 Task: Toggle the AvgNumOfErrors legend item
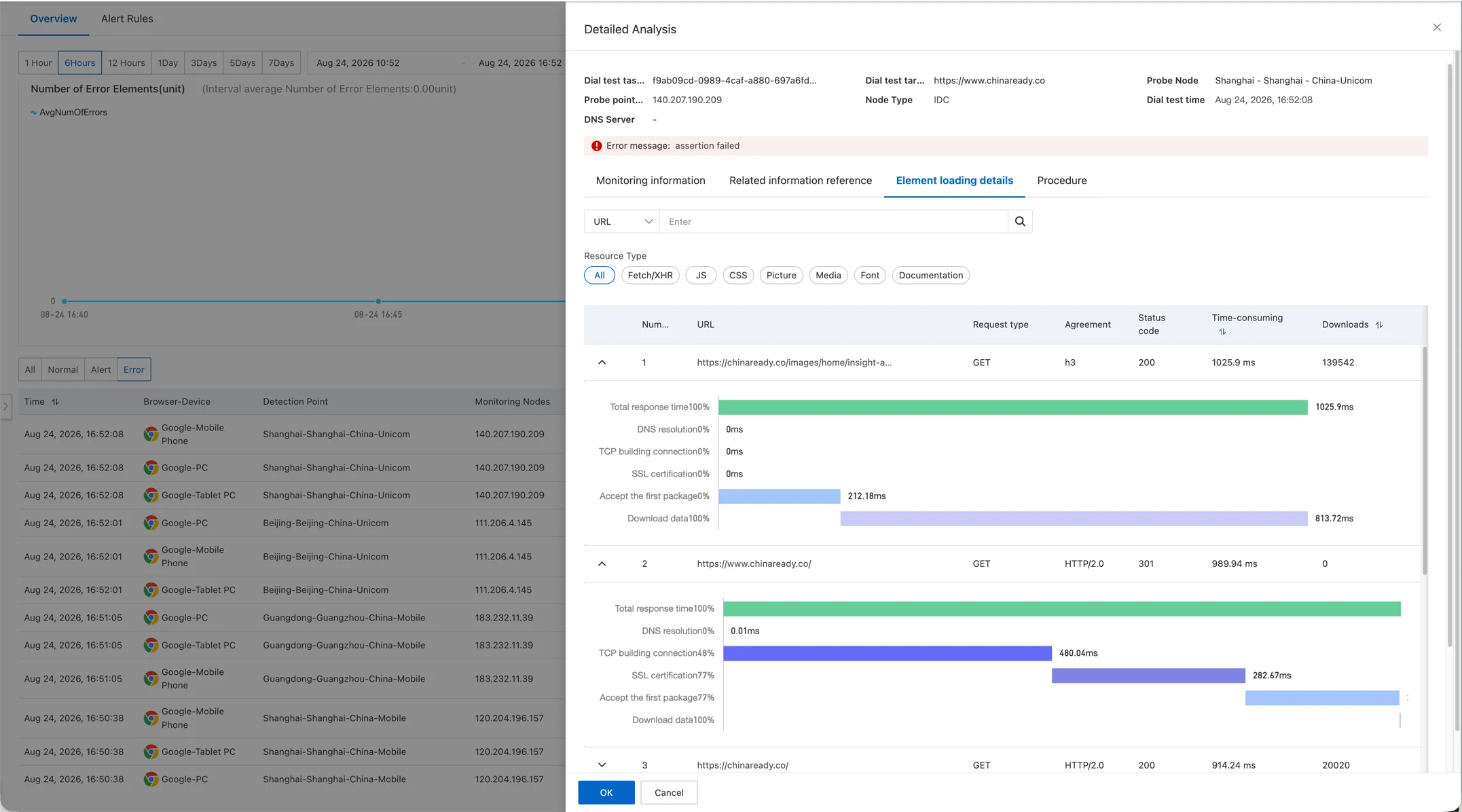tap(69, 112)
